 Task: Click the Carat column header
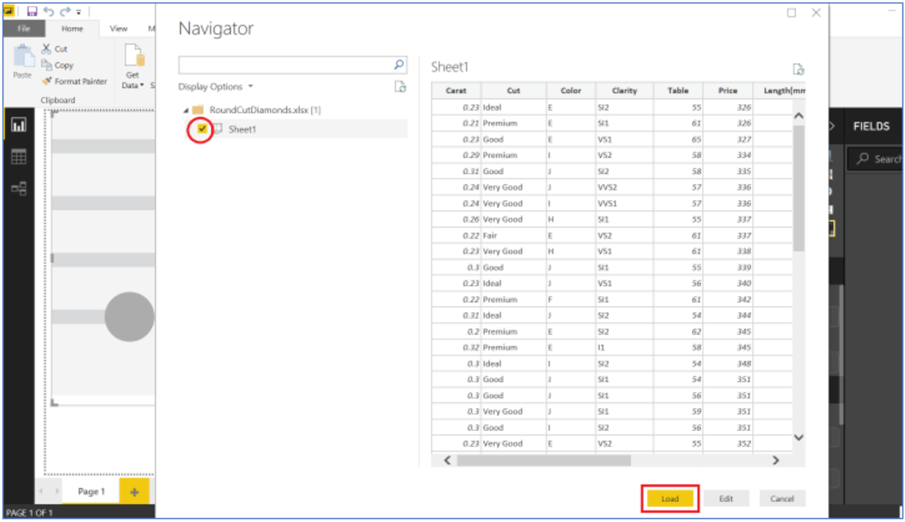pyautogui.click(x=456, y=91)
